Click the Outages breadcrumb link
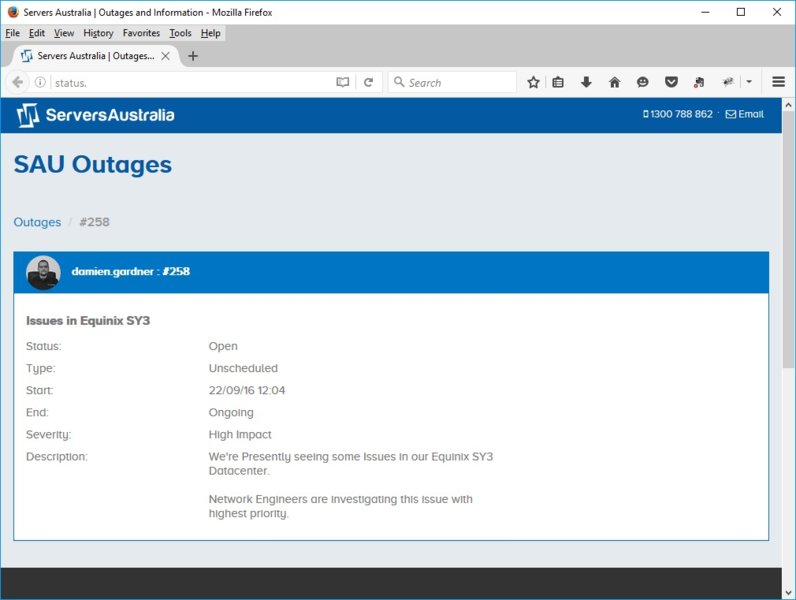This screenshot has height=600, width=796. point(37,222)
